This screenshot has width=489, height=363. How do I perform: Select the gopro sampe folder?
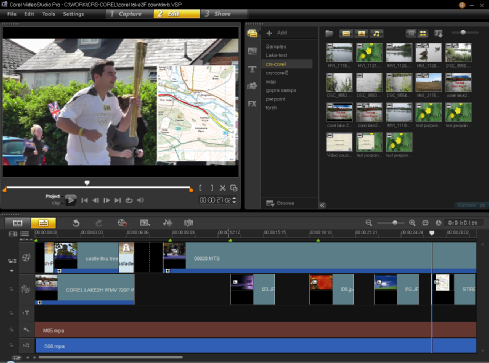tap(281, 90)
